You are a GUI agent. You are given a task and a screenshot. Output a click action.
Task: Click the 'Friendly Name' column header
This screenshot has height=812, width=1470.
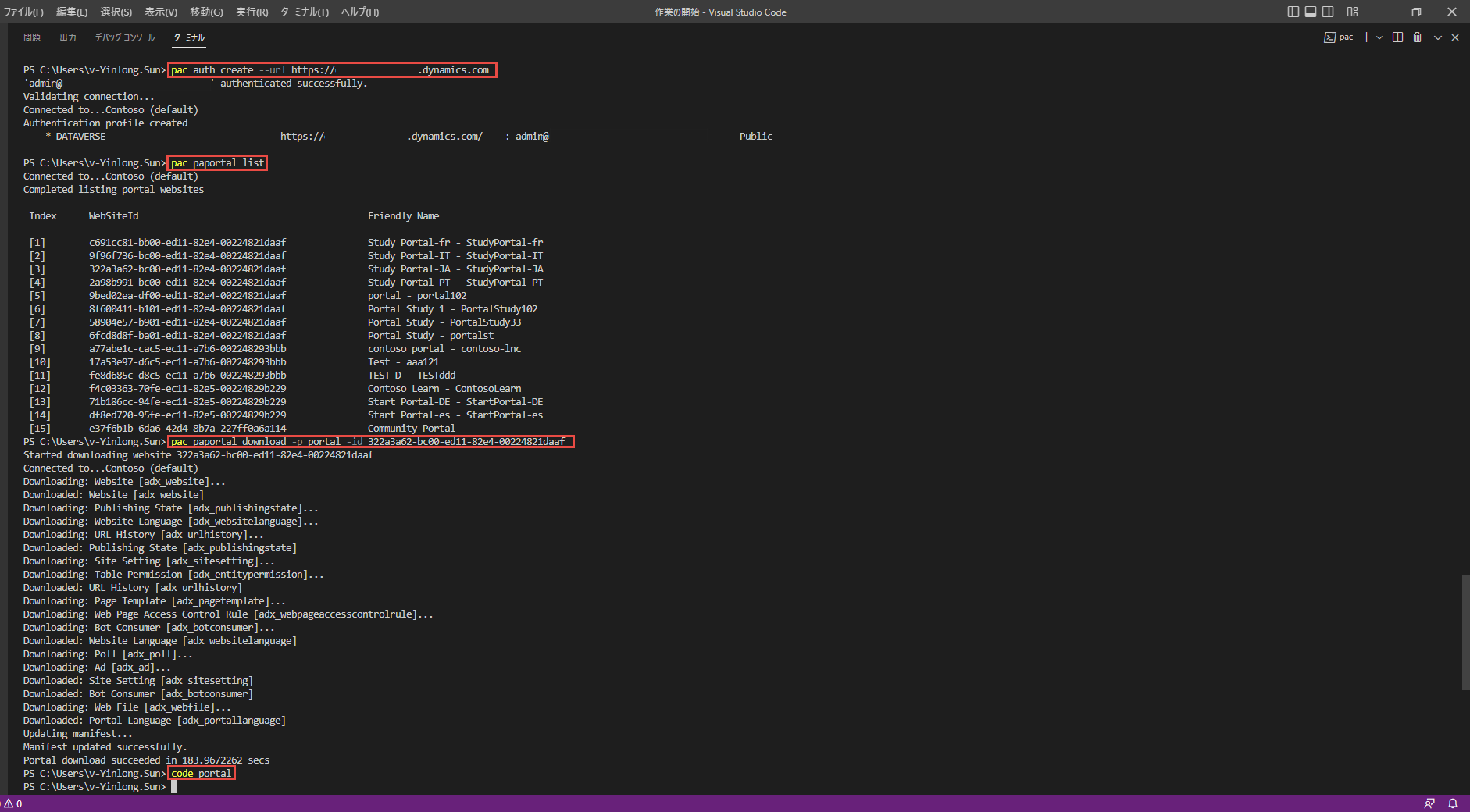[x=404, y=216]
